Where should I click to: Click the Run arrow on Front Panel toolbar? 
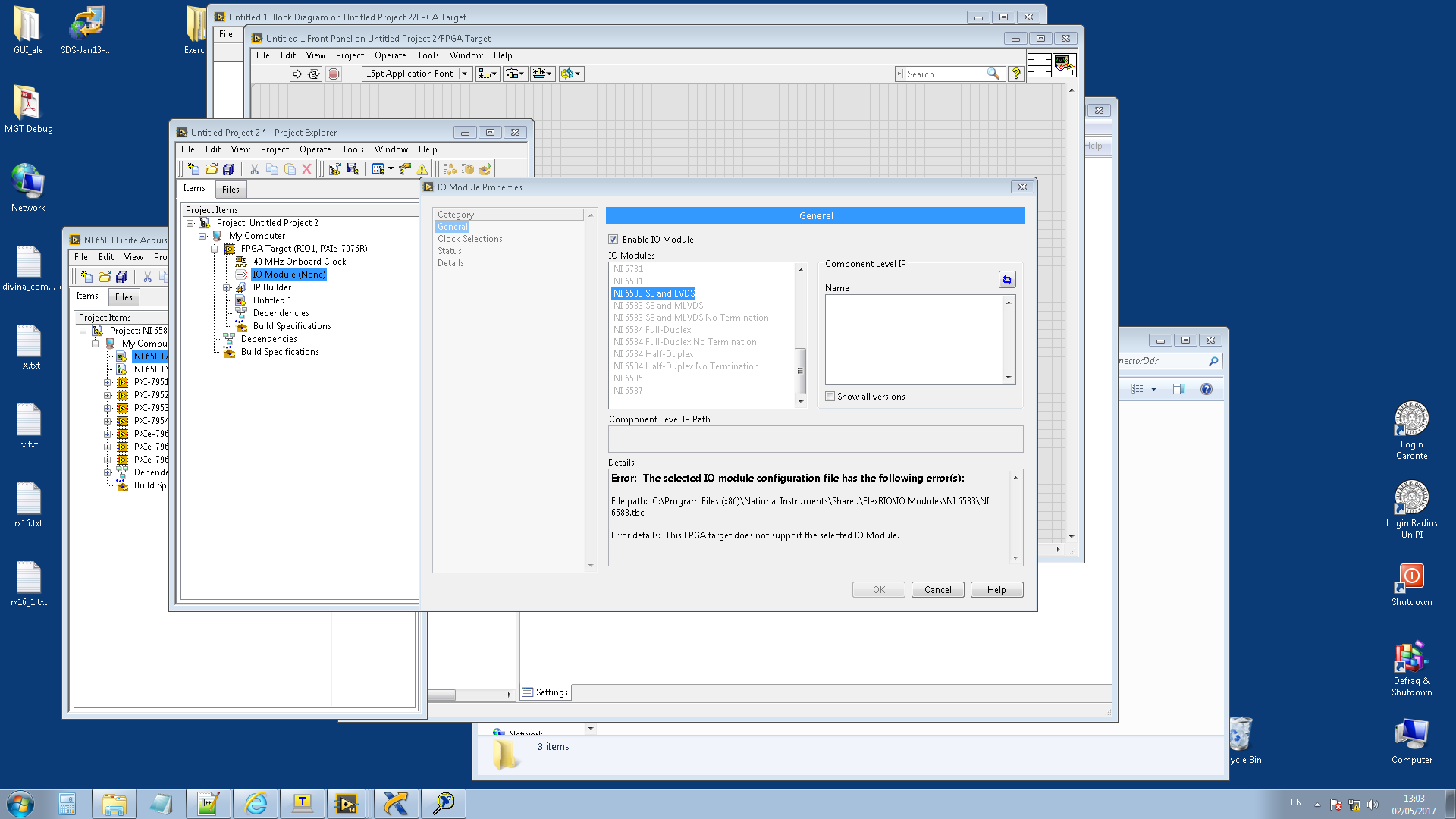click(x=297, y=74)
